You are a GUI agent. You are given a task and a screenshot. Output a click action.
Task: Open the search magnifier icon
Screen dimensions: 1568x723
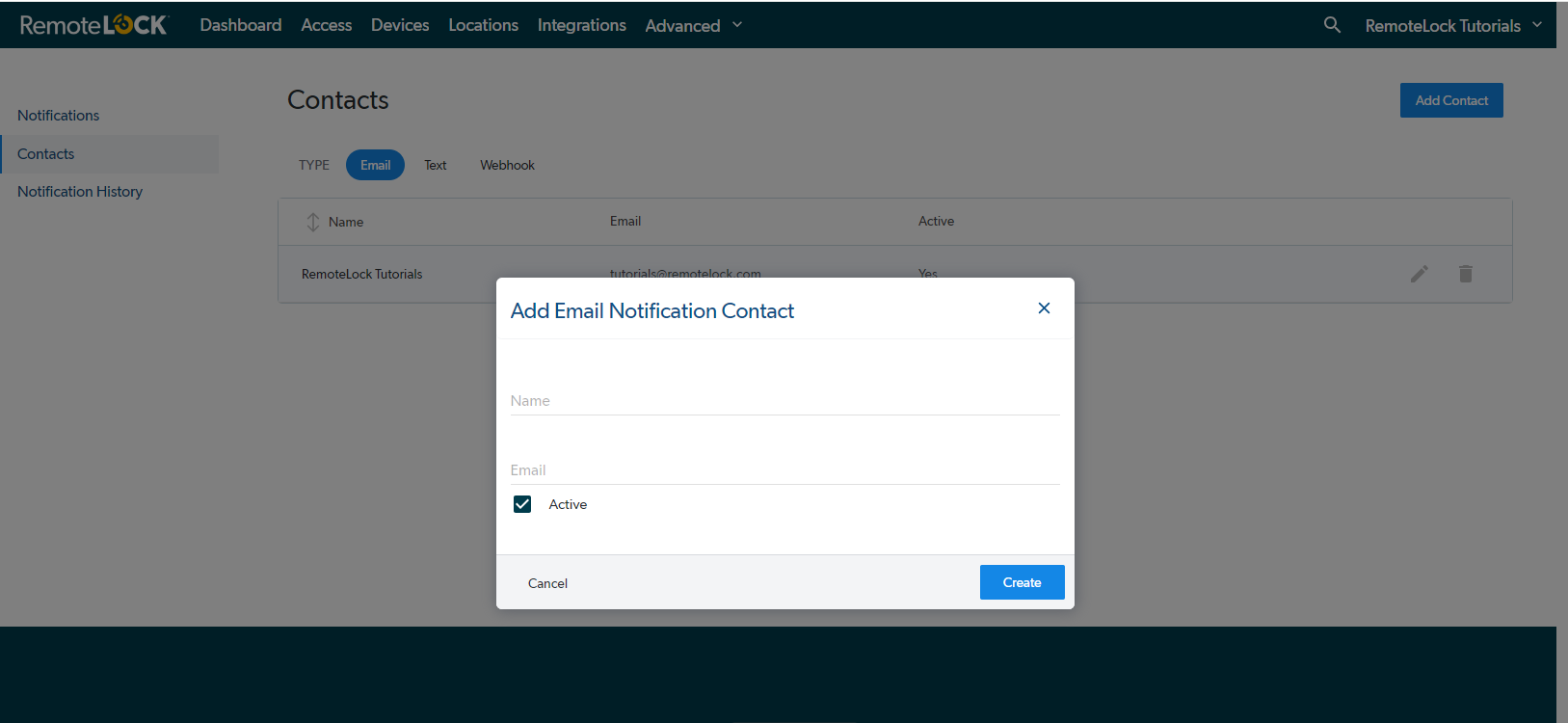[1332, 25]
